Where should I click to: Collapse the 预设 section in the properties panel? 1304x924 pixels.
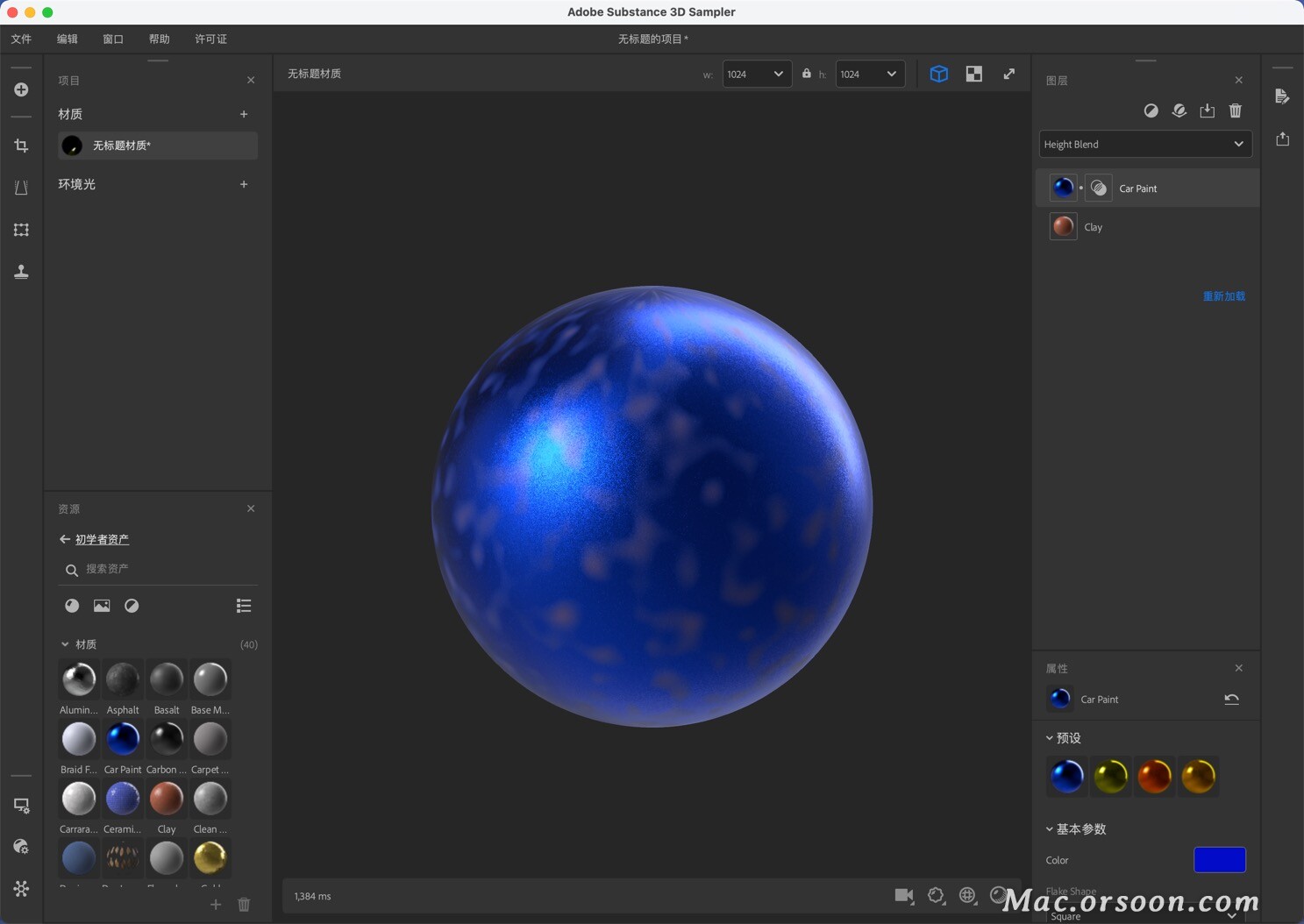(x=1050, y=737)
